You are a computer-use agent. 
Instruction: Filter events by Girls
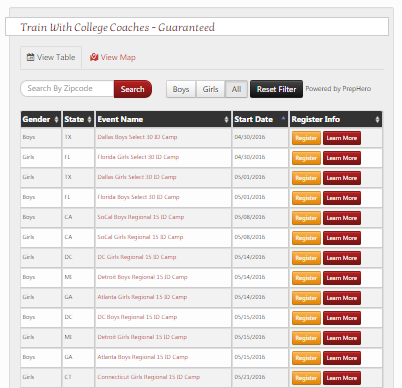pyautogui.click(x=210, y=89)
